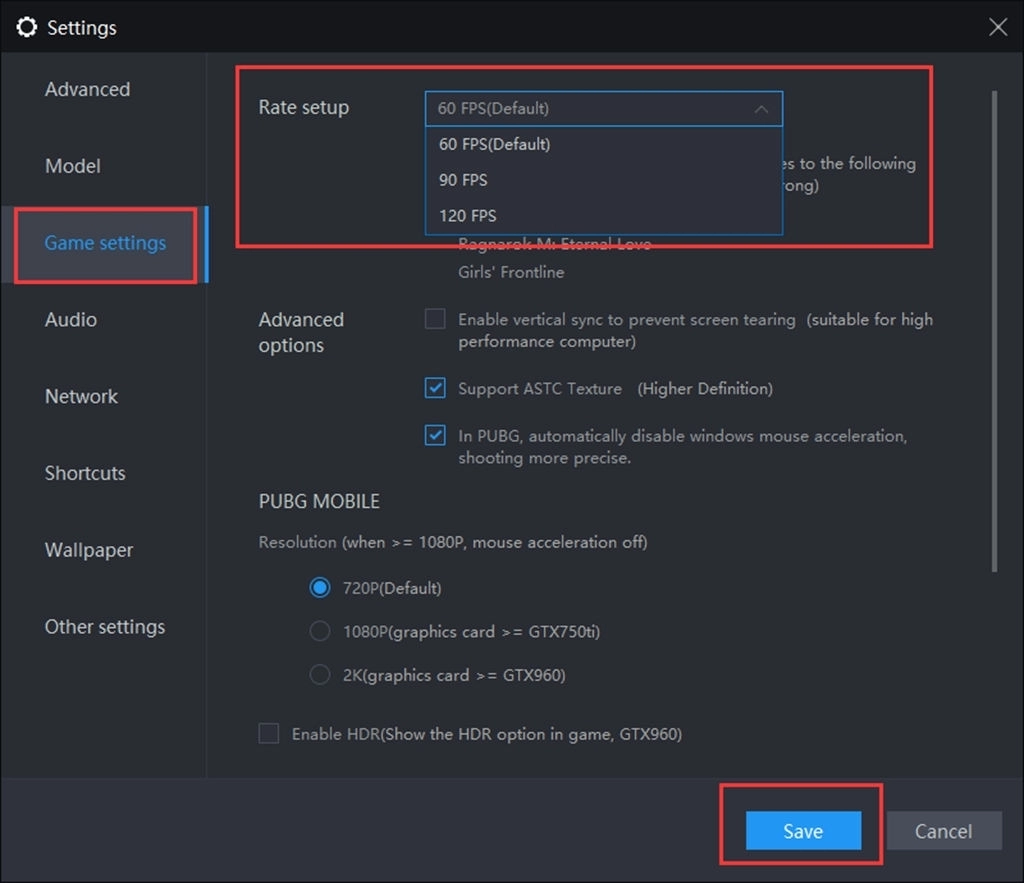Click the Rate setup label
This screenshot has height=883, width=1024.
click(x=304, y=108)
